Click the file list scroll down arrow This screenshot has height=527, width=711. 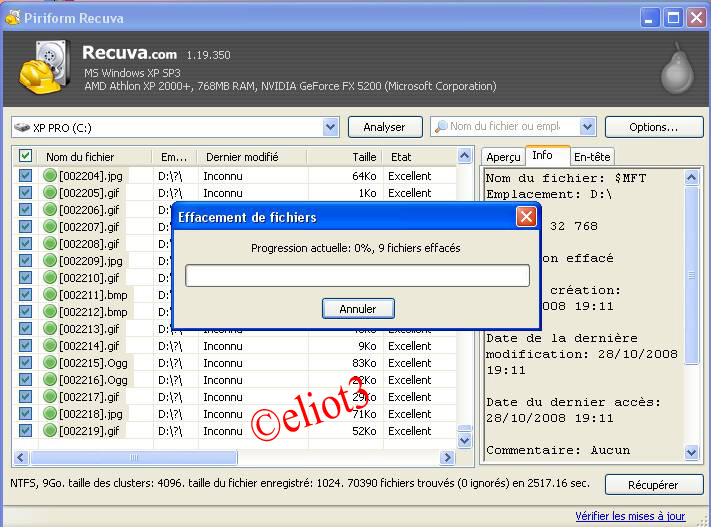pos(464,439)
